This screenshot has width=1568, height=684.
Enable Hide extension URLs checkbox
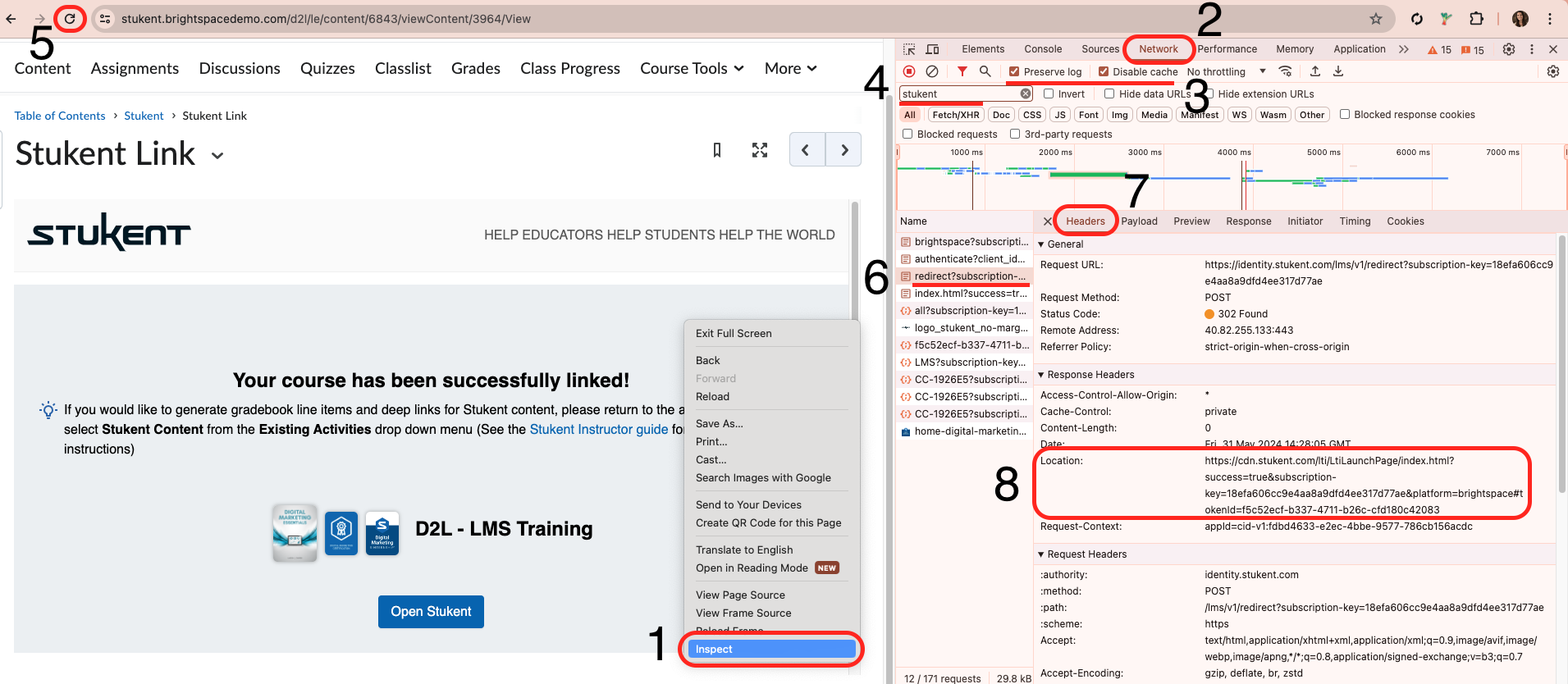coord(1209,93)
